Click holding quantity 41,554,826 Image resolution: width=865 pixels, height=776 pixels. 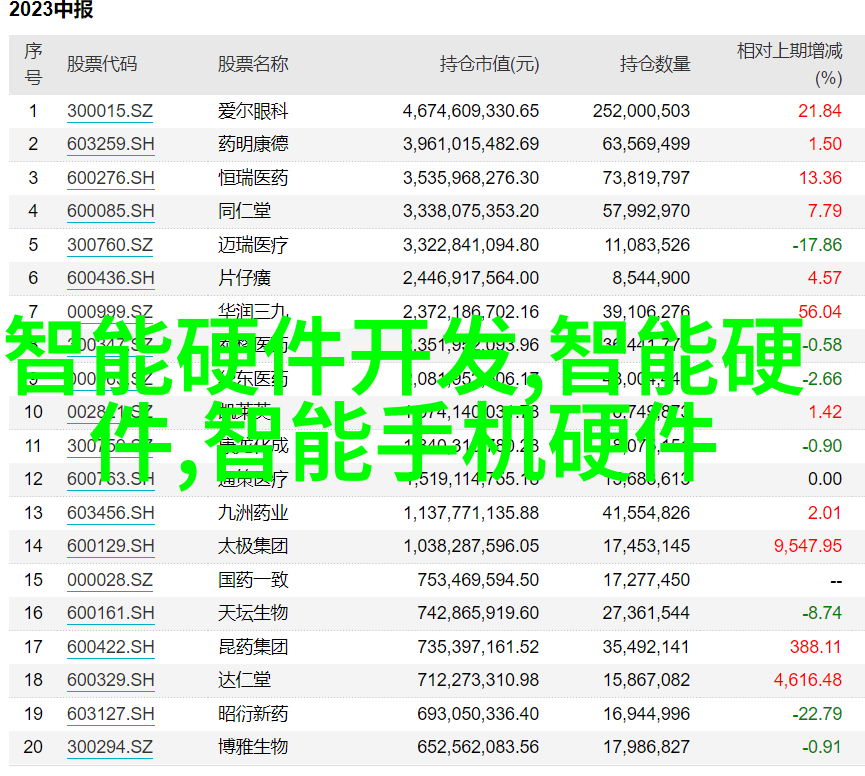tap(646, 513)
